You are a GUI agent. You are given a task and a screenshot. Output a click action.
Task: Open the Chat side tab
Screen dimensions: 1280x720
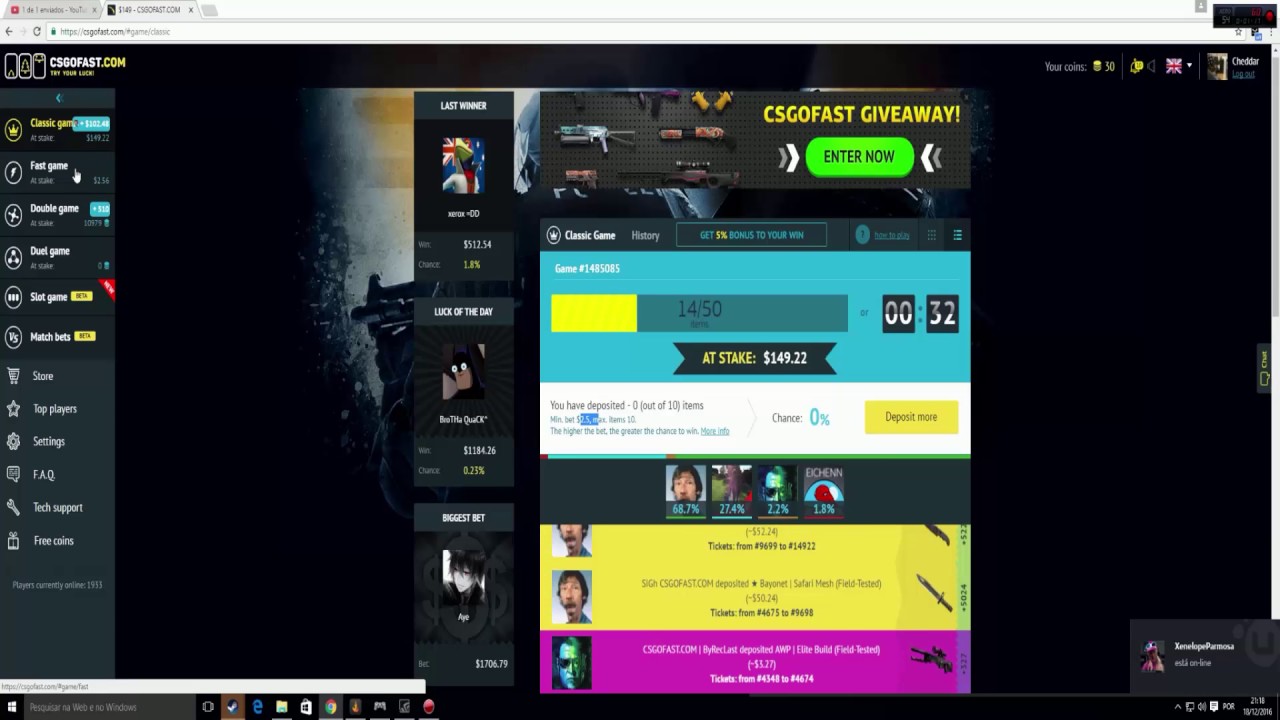[x=1265, y=368]
